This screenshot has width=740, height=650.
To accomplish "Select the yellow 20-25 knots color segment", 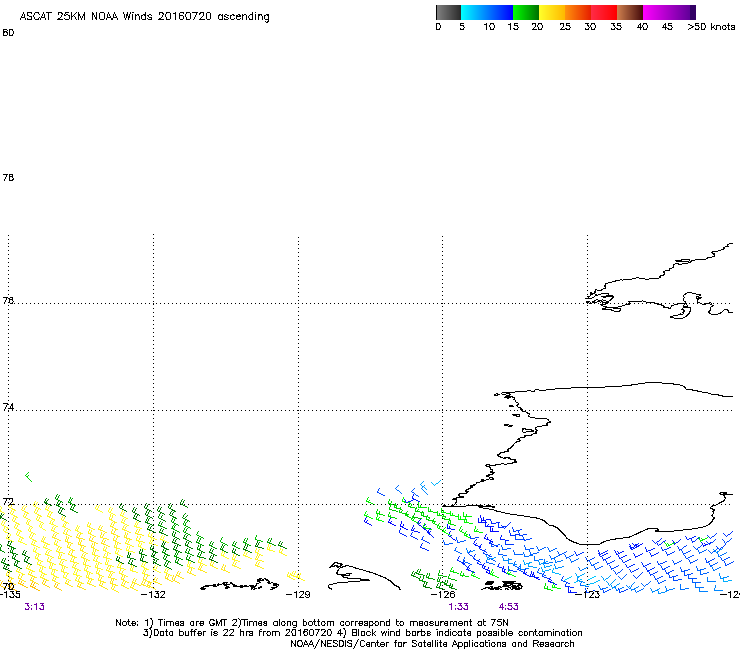I will click(x=552, y=12).
